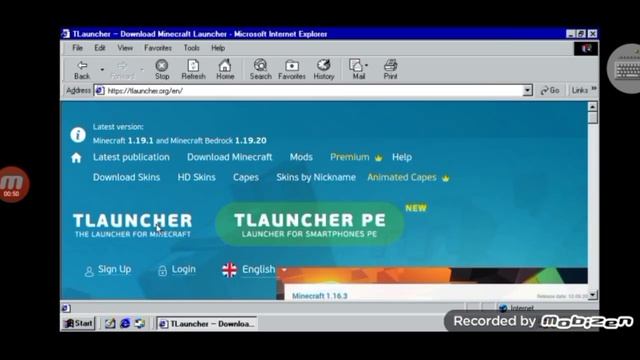This screenshot has height=360, width=640.
Task: Open the View menu
Action: coord(125,48)
